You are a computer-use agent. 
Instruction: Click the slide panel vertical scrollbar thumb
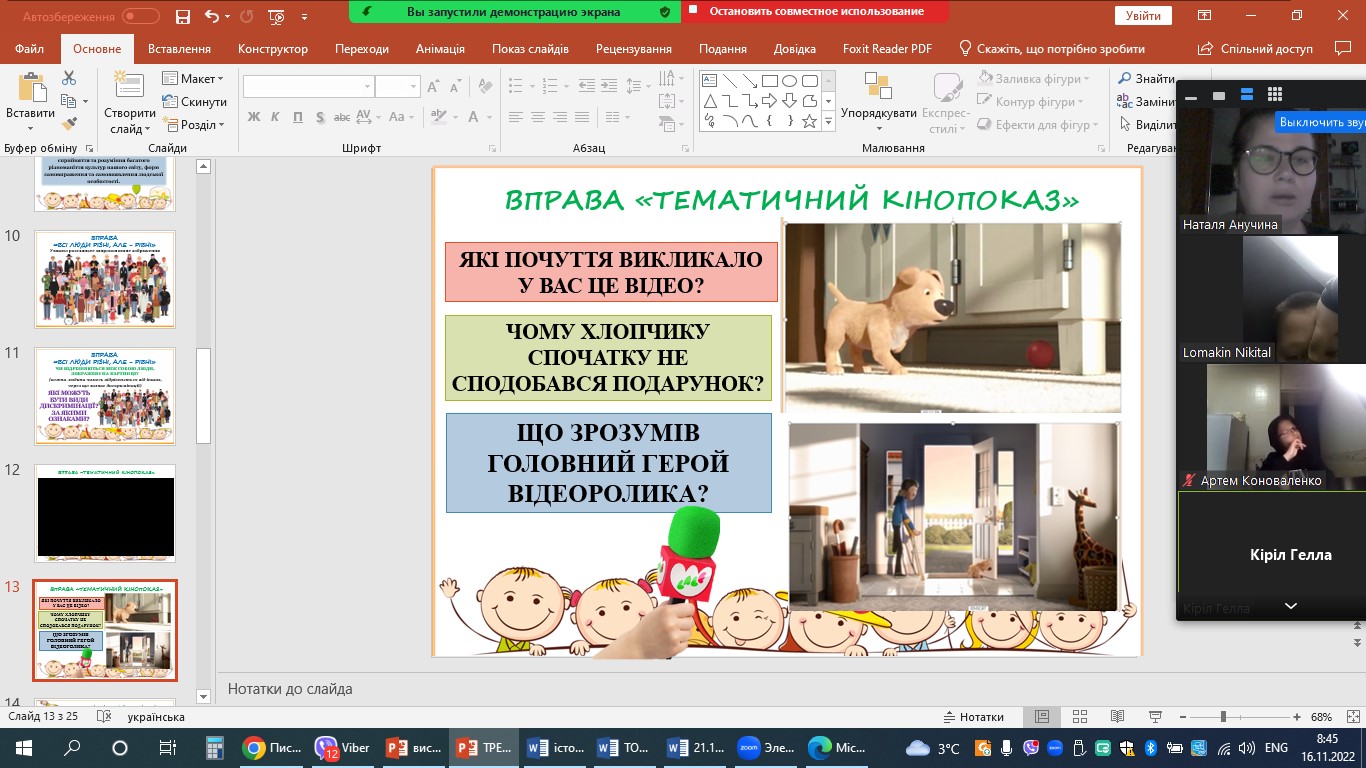point(204,395)
